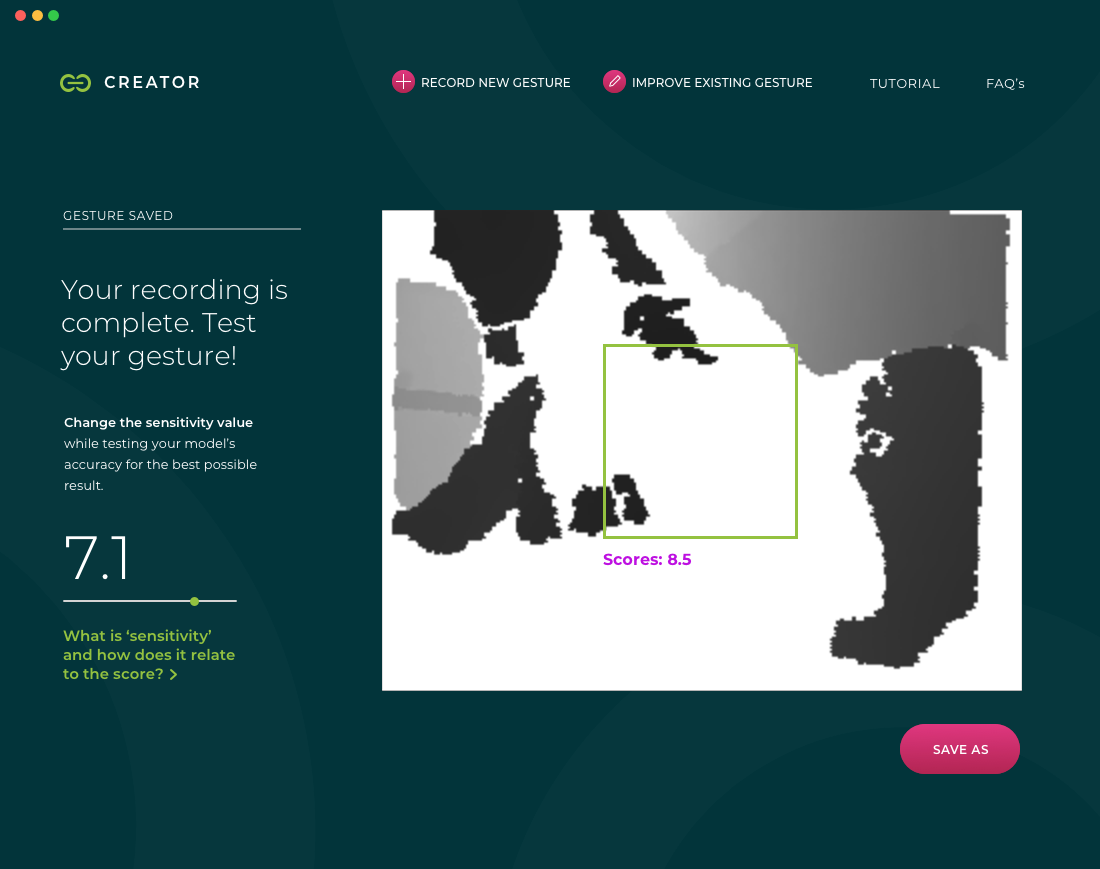Viewport: 1100px width, 869px height.
Task: Open the 'What is sensitivity' help link
Action: [x=149, y=654]
